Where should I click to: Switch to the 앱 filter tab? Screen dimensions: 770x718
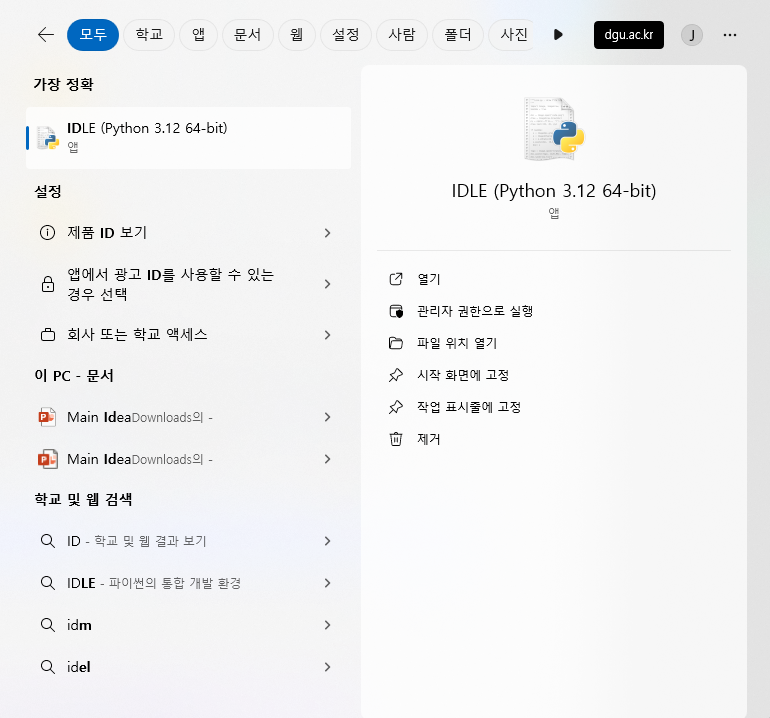pyautogui.click(x=198, y=35)
